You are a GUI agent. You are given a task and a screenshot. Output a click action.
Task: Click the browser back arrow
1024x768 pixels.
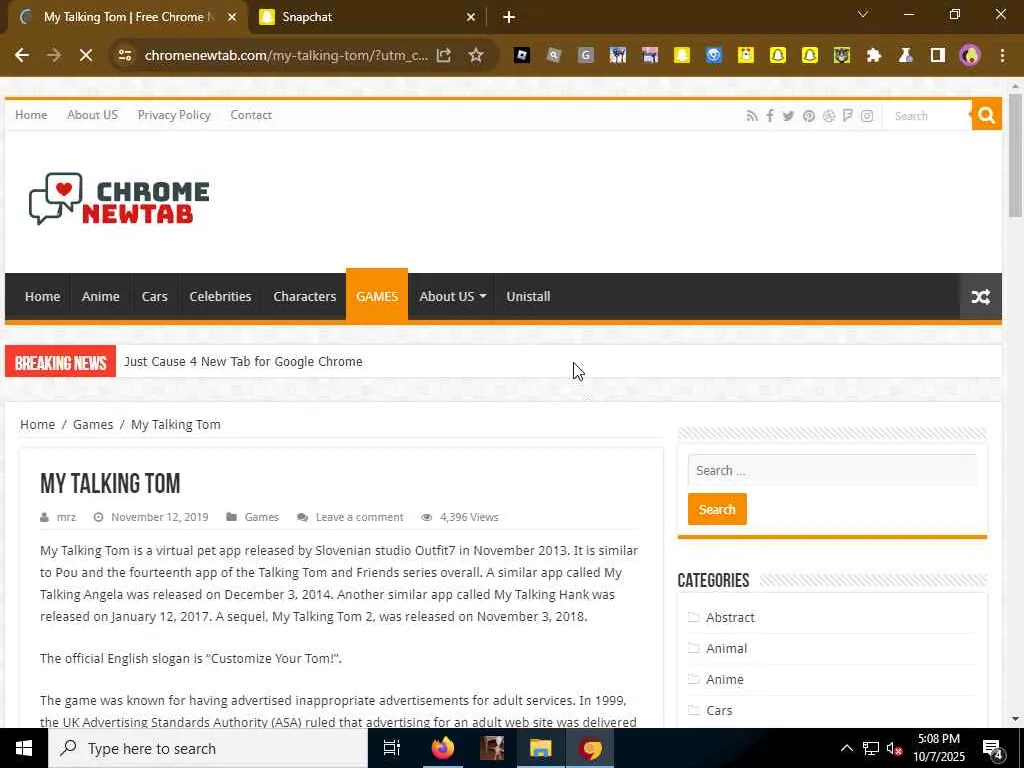click(x=22, y=56)
